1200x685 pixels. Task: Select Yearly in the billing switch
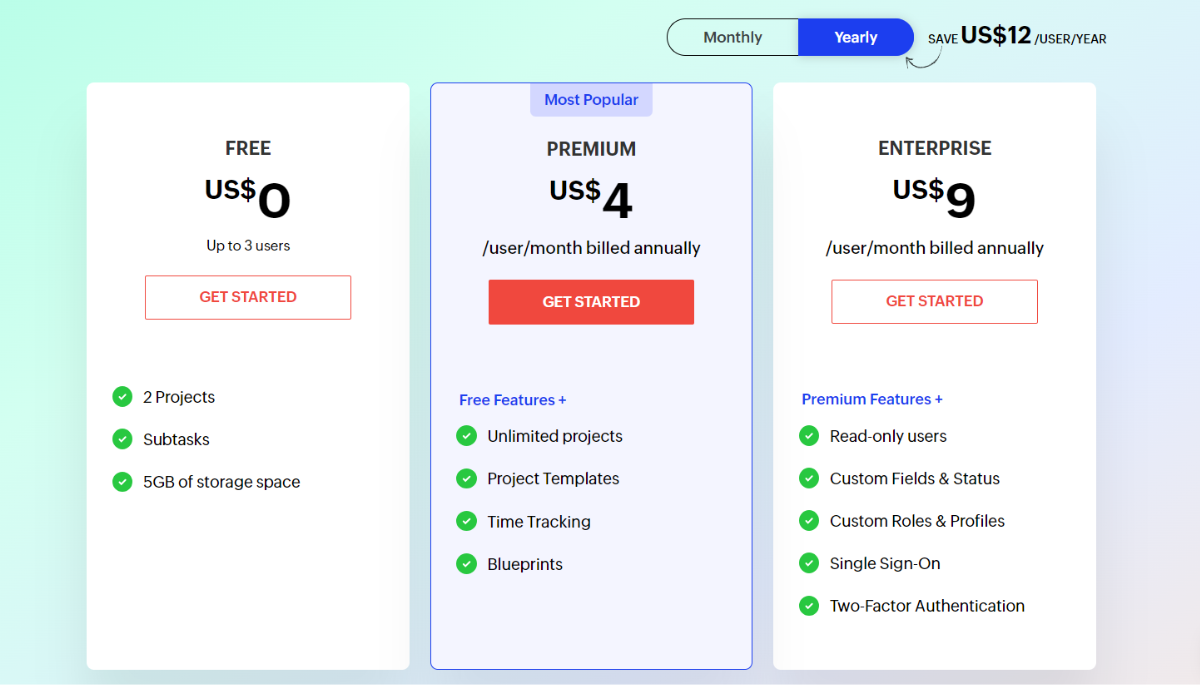tap(856, 36)
